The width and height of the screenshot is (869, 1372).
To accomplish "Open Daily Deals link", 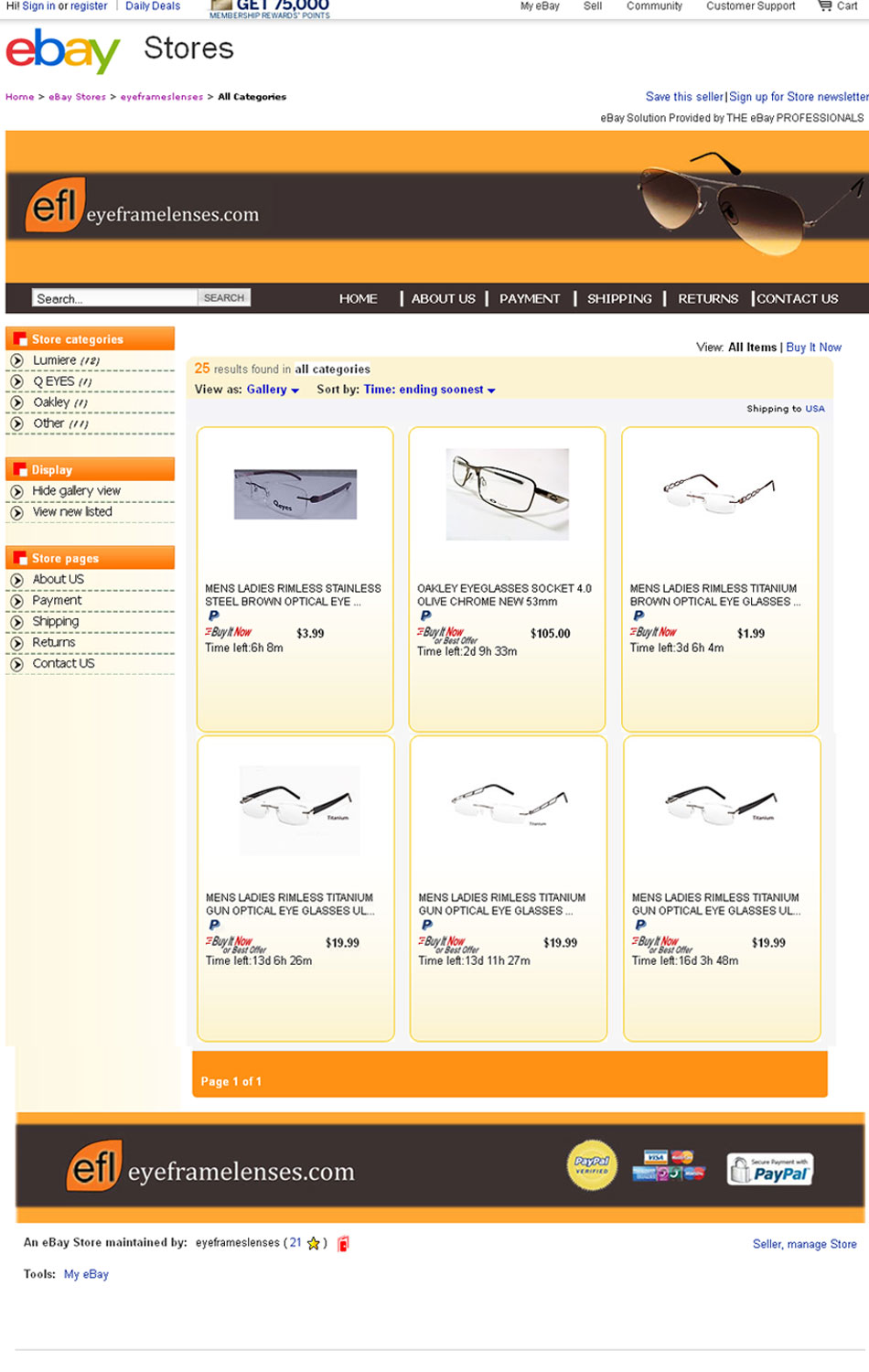I will coord(153,5).
